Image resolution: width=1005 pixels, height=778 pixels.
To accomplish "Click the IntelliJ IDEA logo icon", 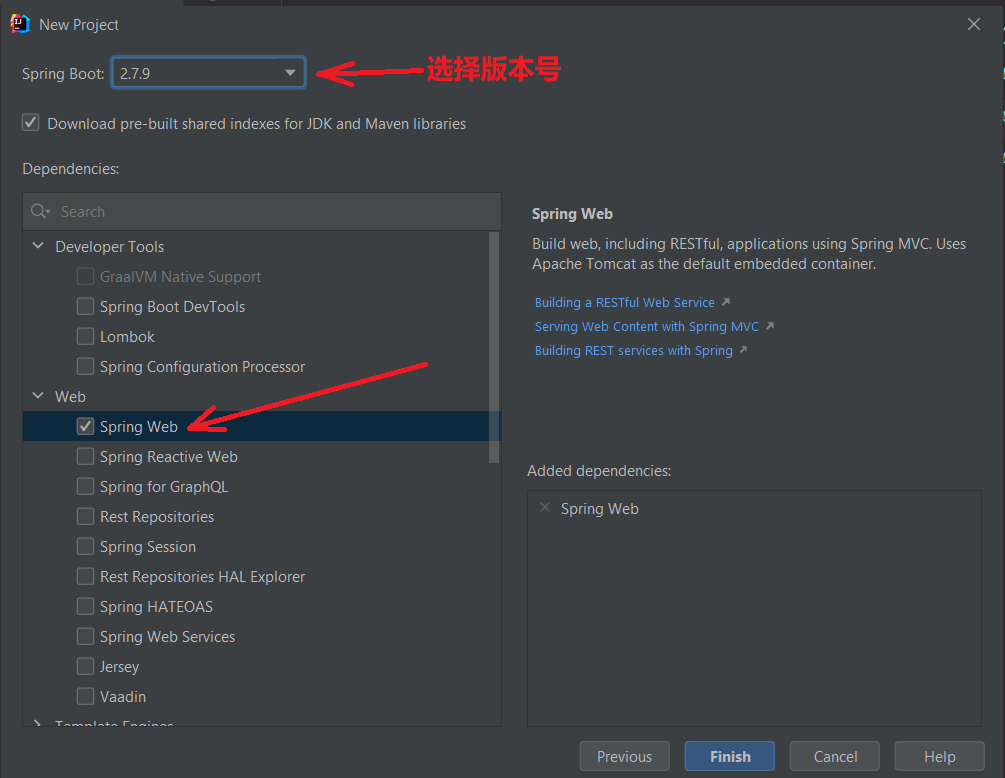I will pos(20,24).
